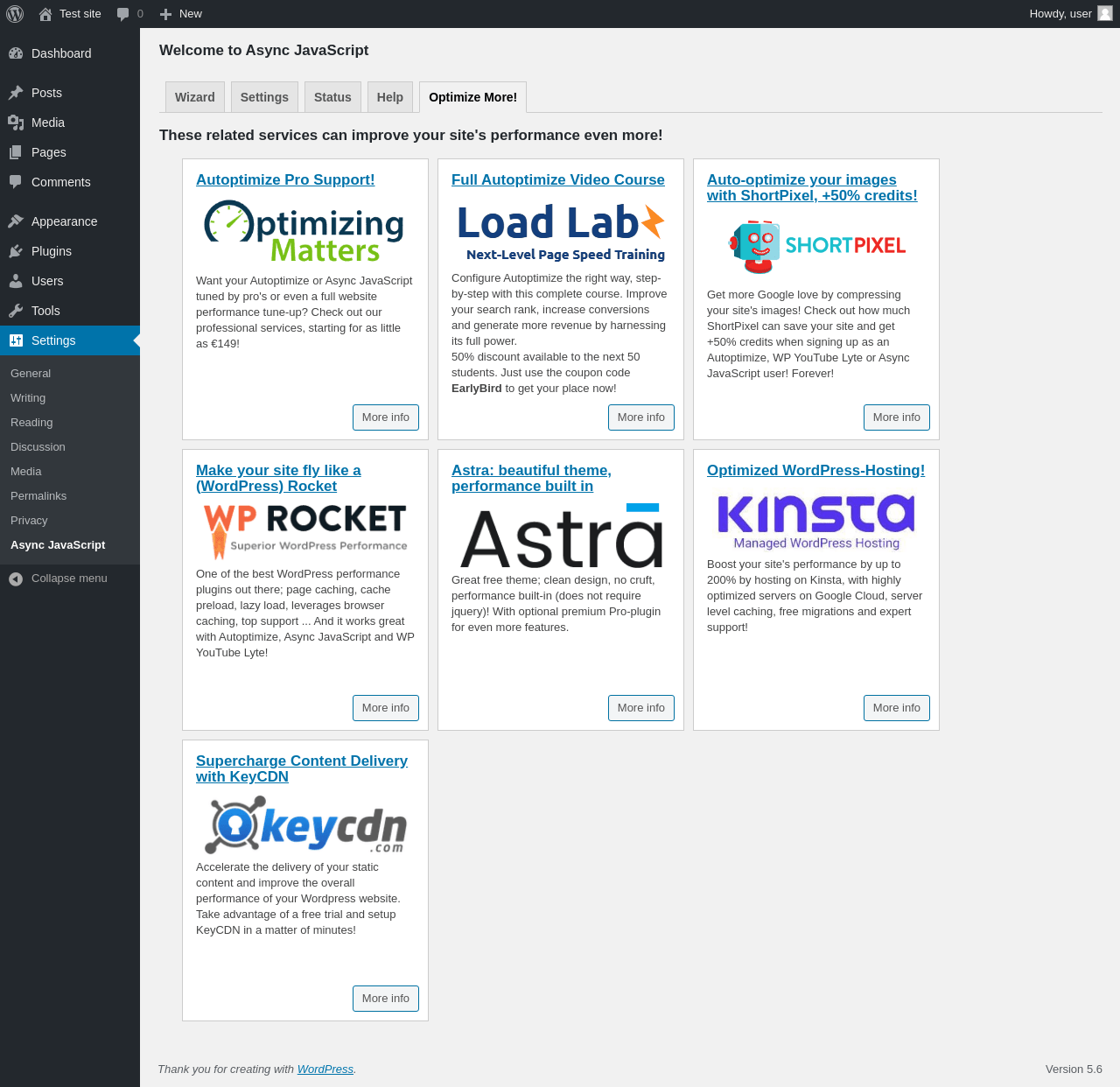Click More info for ShortPixel
1120x1087 pixels.
click(897, 417)
